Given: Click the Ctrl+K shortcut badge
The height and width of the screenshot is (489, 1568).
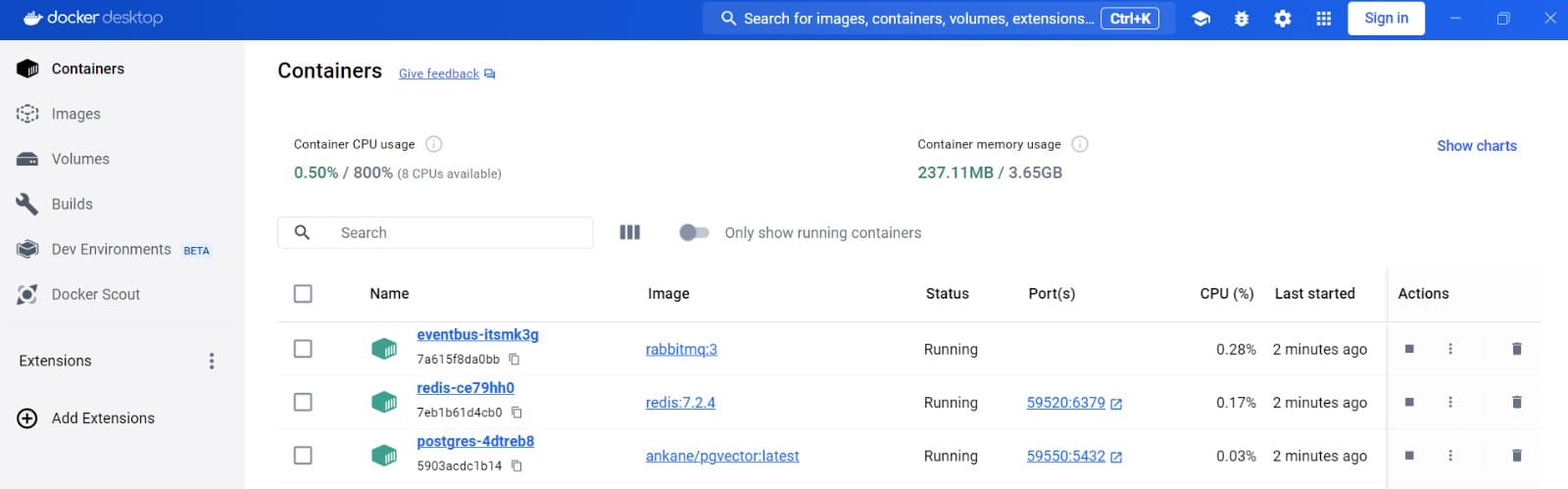Looking at the screenshot, I should pyautogui.click(x=1130, y=19).
